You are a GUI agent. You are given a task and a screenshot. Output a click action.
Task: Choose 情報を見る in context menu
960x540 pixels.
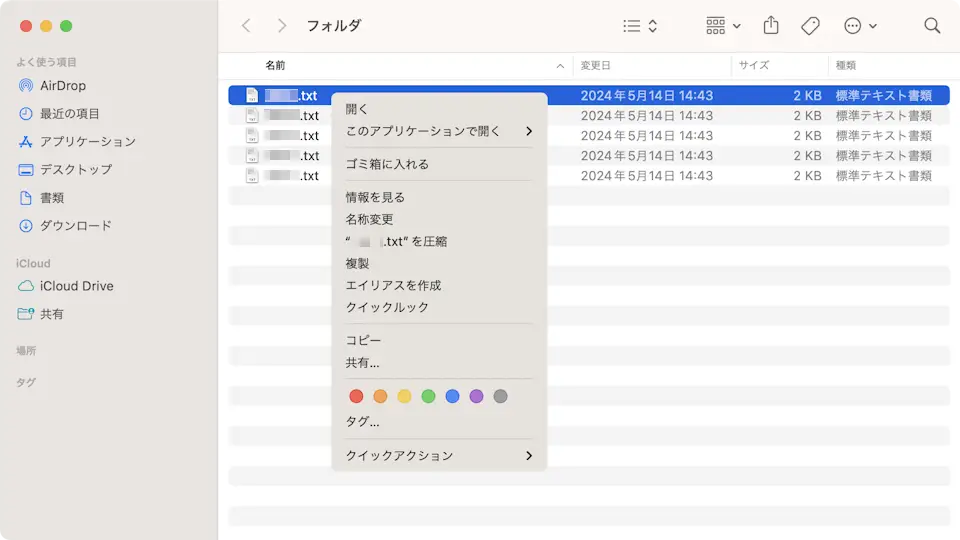(375, 197)
